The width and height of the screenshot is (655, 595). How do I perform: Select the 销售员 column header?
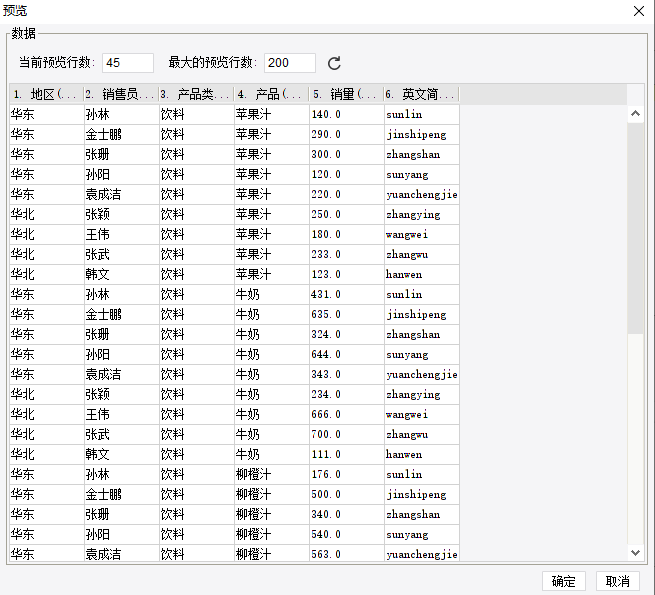tap(121, 94)
